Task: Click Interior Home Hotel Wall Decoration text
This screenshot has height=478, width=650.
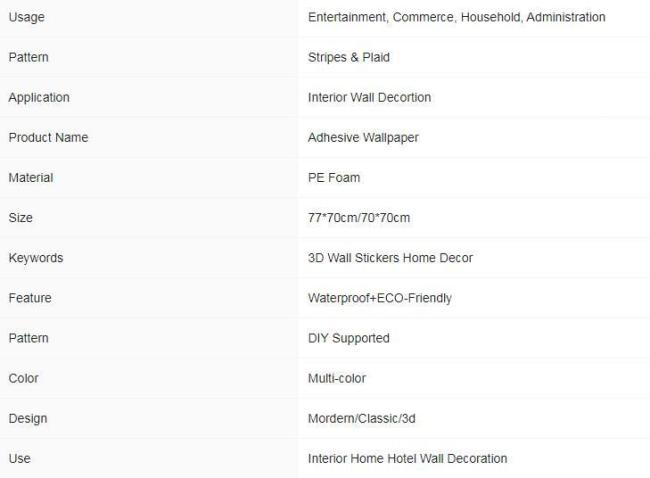Action: (x=407, y=459)
